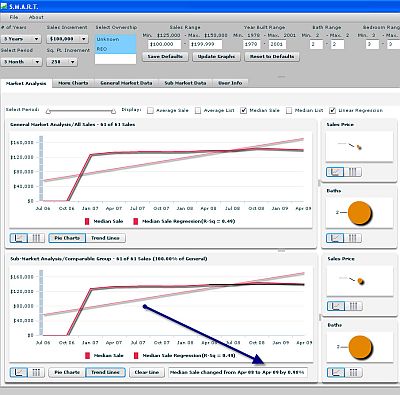400x395 pixels.
Task: Click the orange Baths pie in lower panel
Action: 360,347
